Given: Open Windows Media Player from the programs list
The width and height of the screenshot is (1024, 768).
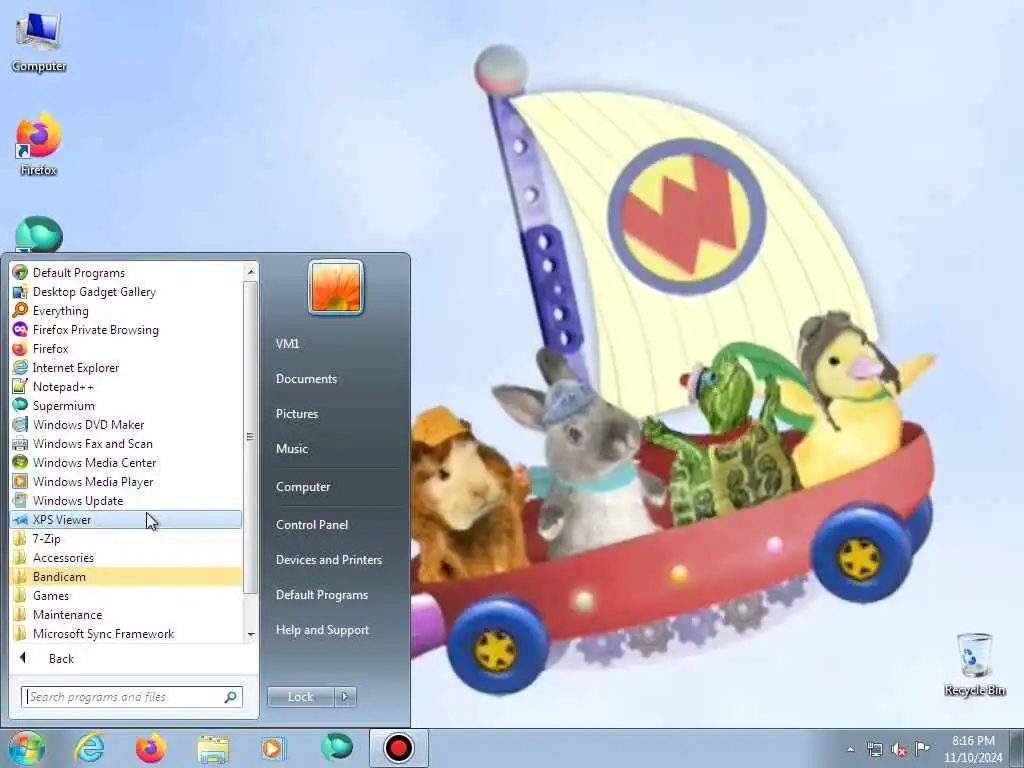Looking at the screenshot, I should (127, 481).
